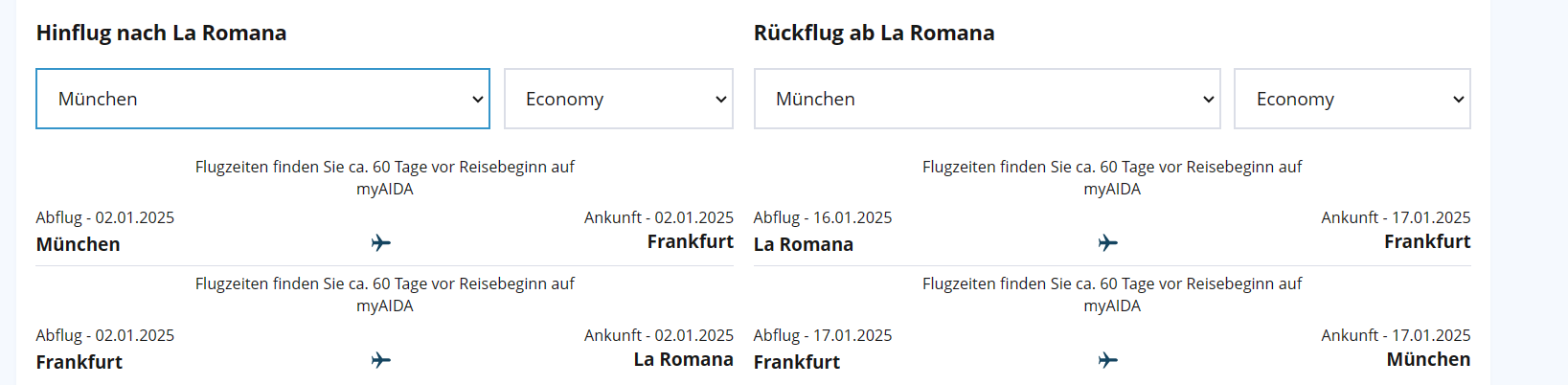This screenshot has height=385, width=1568.
Task: Click the 'Rückflug ab La Romana' heading
Action: coord(874,33)
